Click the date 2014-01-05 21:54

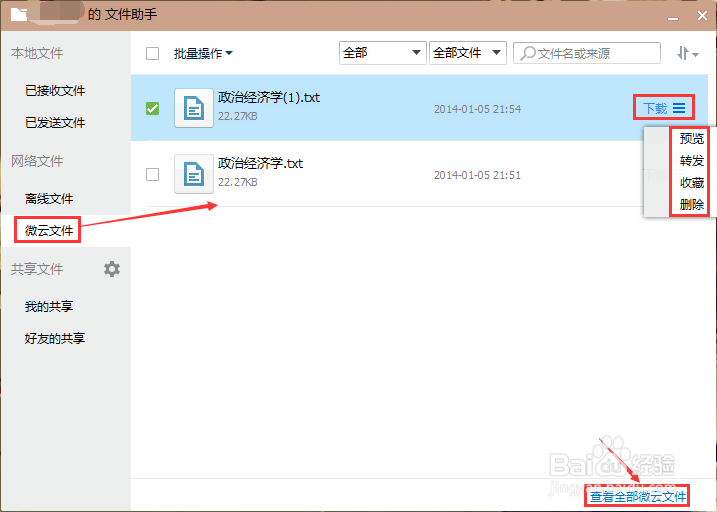pos(477,109)
